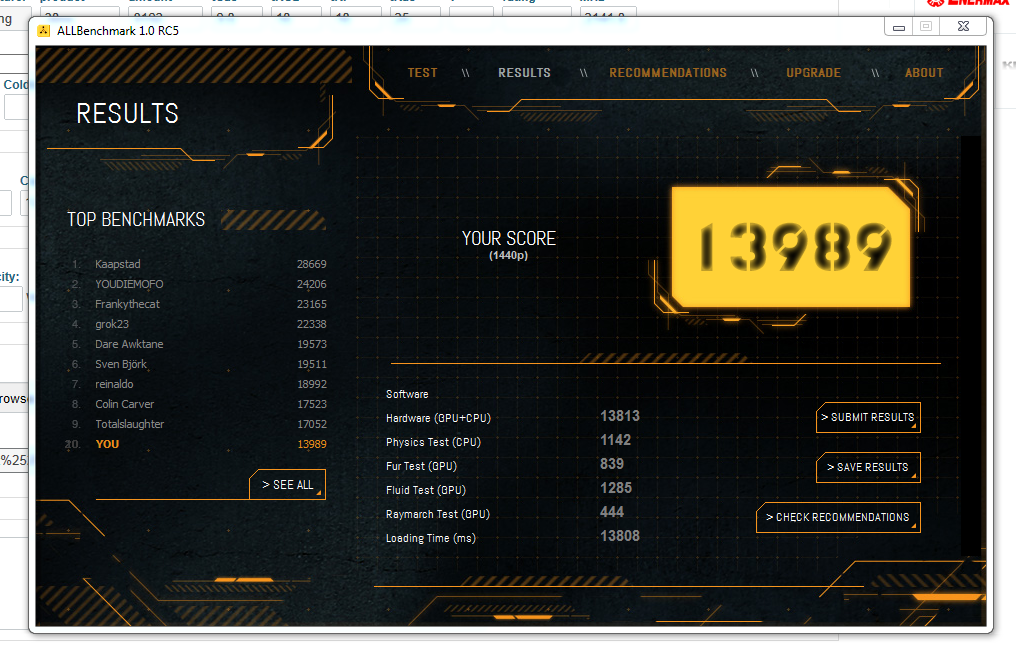Click Kaapstad's score 28669
1016x657 pixels.
(x=312, y=264)
